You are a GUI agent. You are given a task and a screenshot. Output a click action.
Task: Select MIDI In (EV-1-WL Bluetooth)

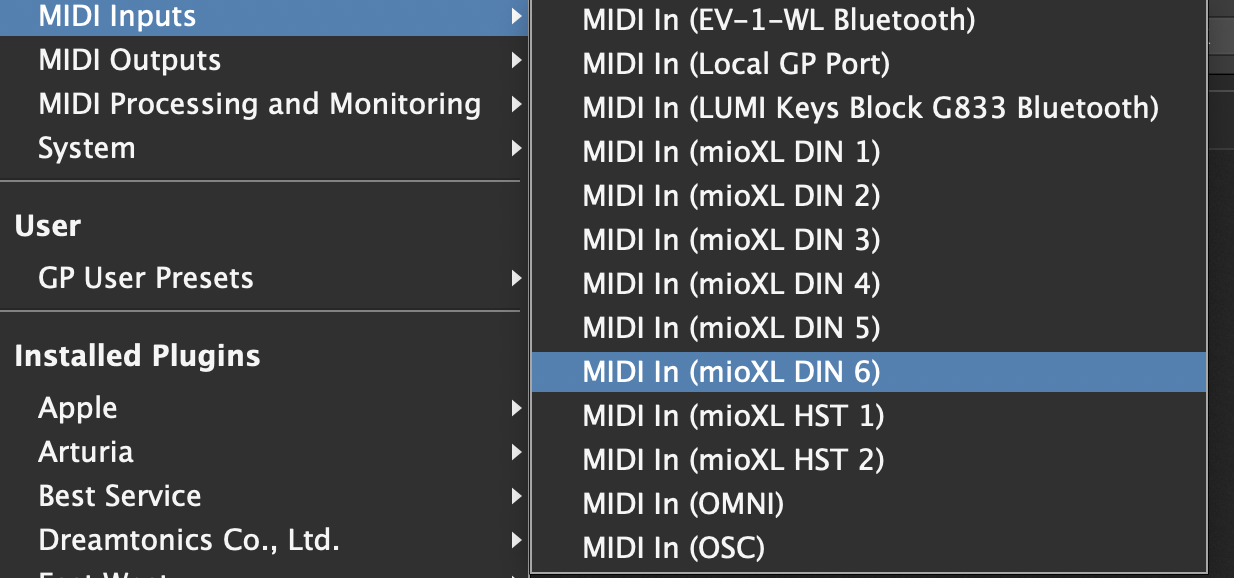(779, 19)
